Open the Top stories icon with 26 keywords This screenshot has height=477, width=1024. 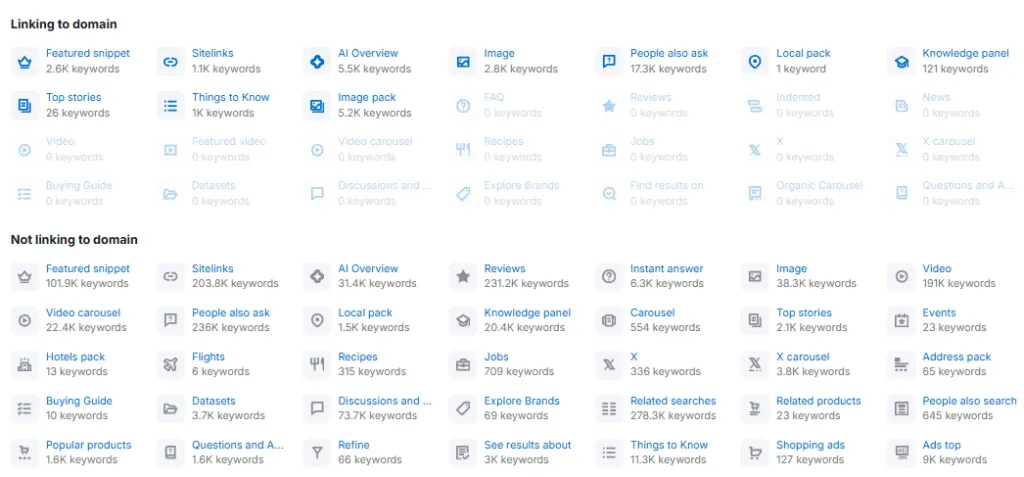(24, 106)
